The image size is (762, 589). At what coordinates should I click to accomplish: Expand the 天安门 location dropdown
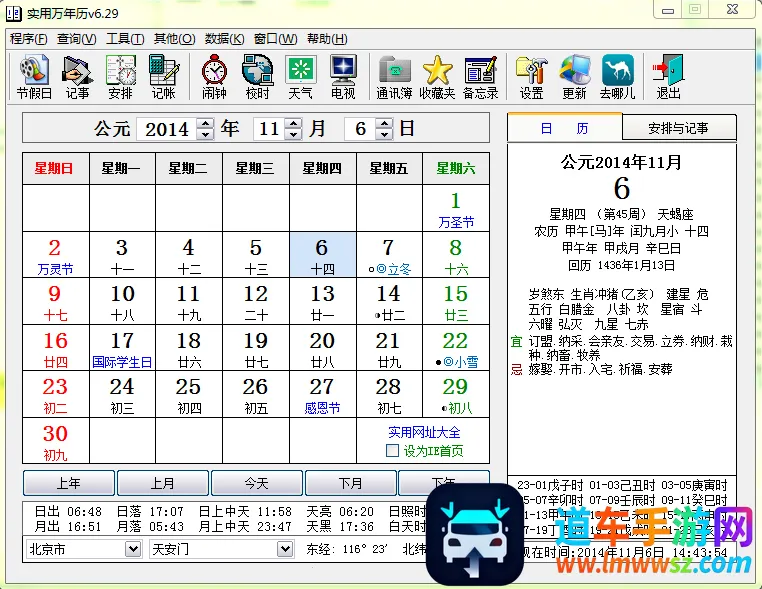[285, 549]
